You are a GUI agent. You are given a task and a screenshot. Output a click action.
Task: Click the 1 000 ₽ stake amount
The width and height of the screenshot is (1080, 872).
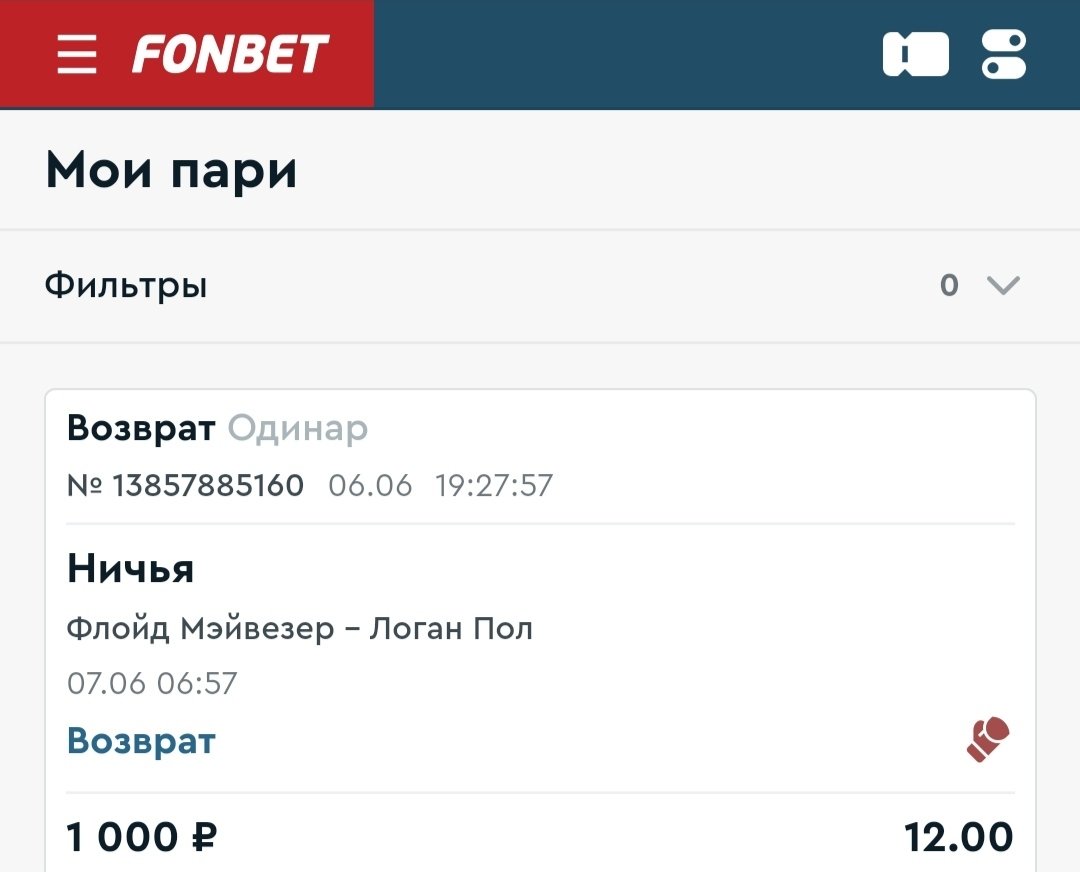tap(142, 836)
